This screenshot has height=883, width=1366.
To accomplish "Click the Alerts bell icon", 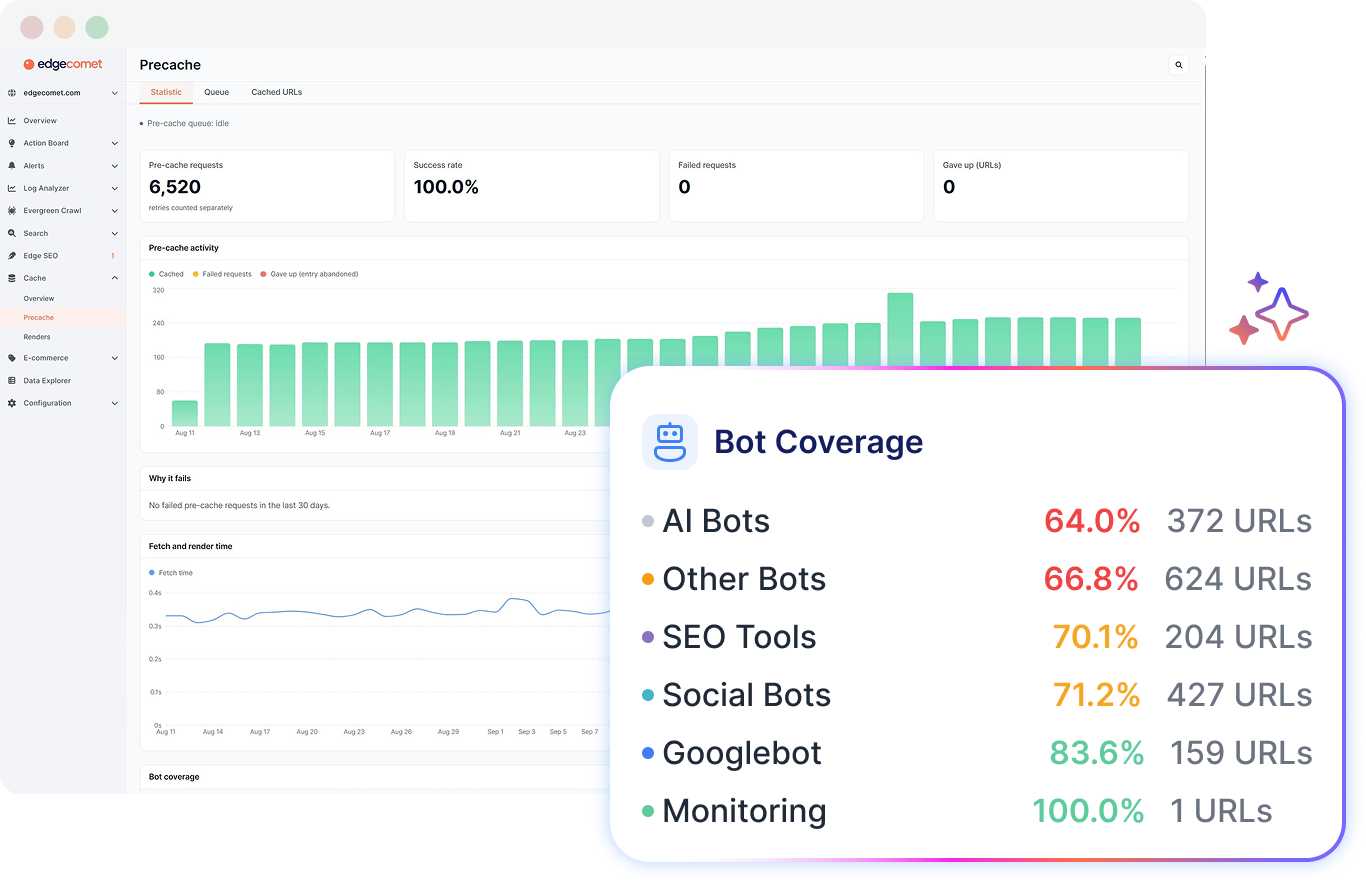I will [x=12, y=166].
